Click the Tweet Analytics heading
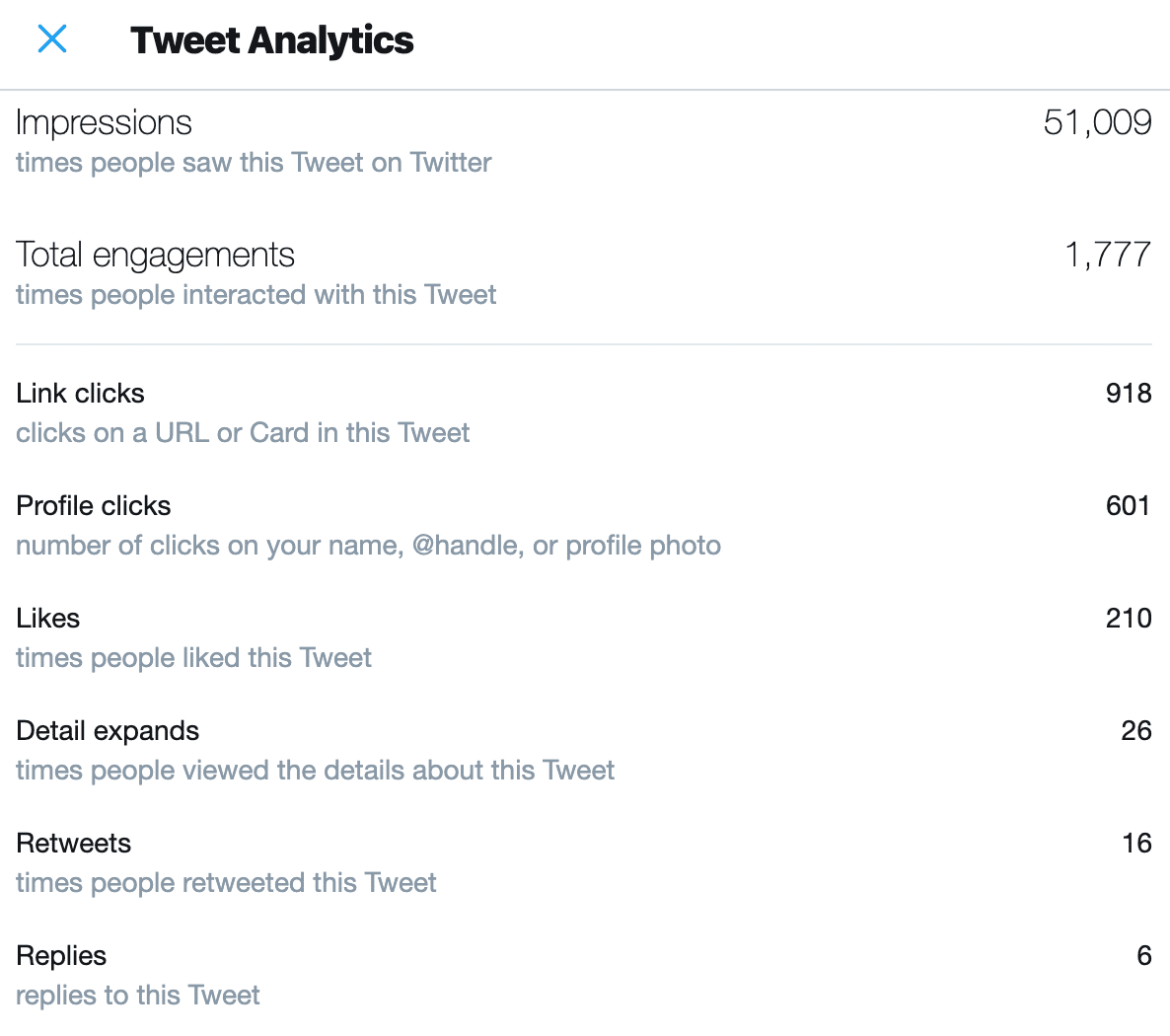 271,40
